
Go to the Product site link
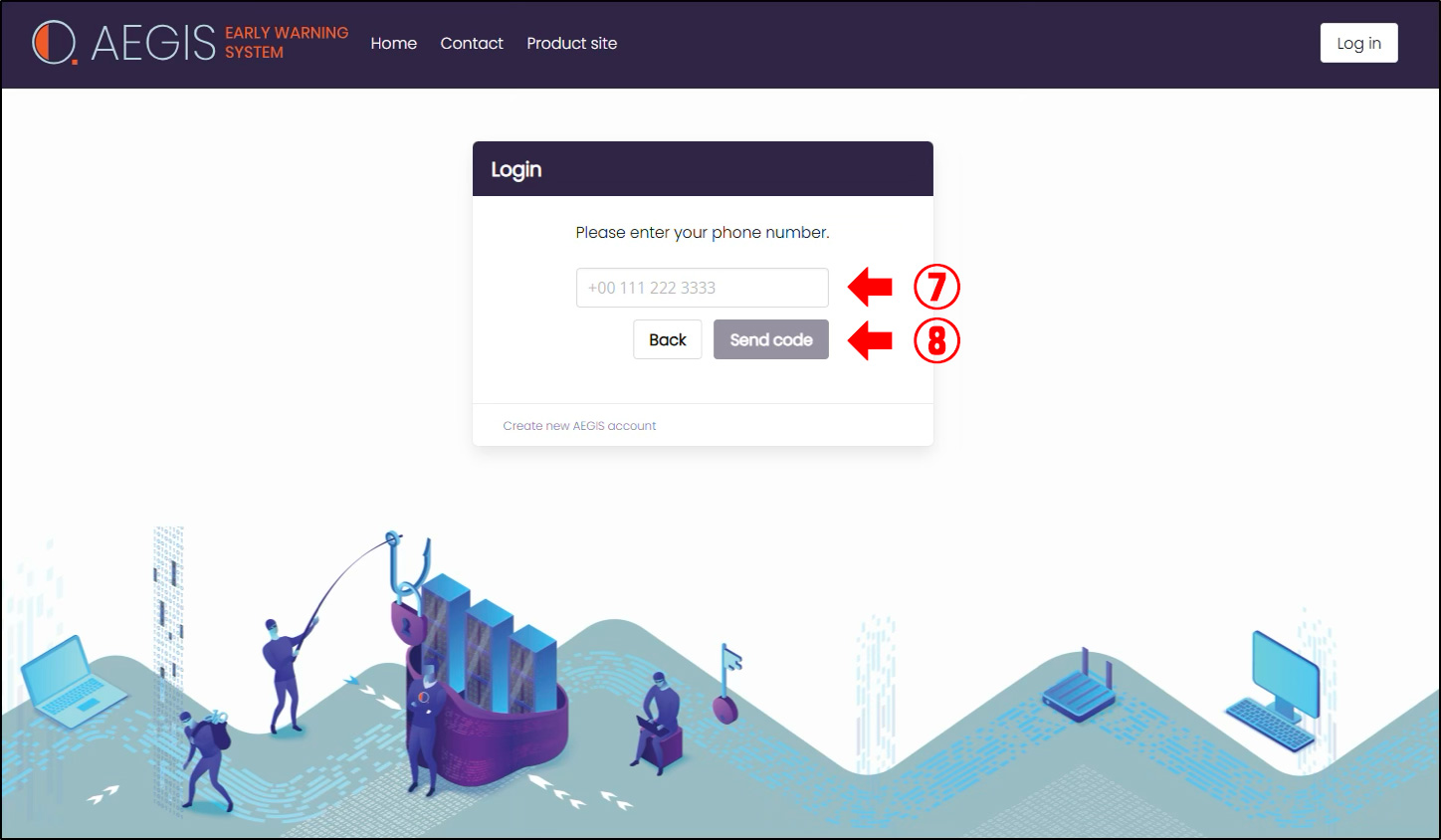[x=572, y=44]
